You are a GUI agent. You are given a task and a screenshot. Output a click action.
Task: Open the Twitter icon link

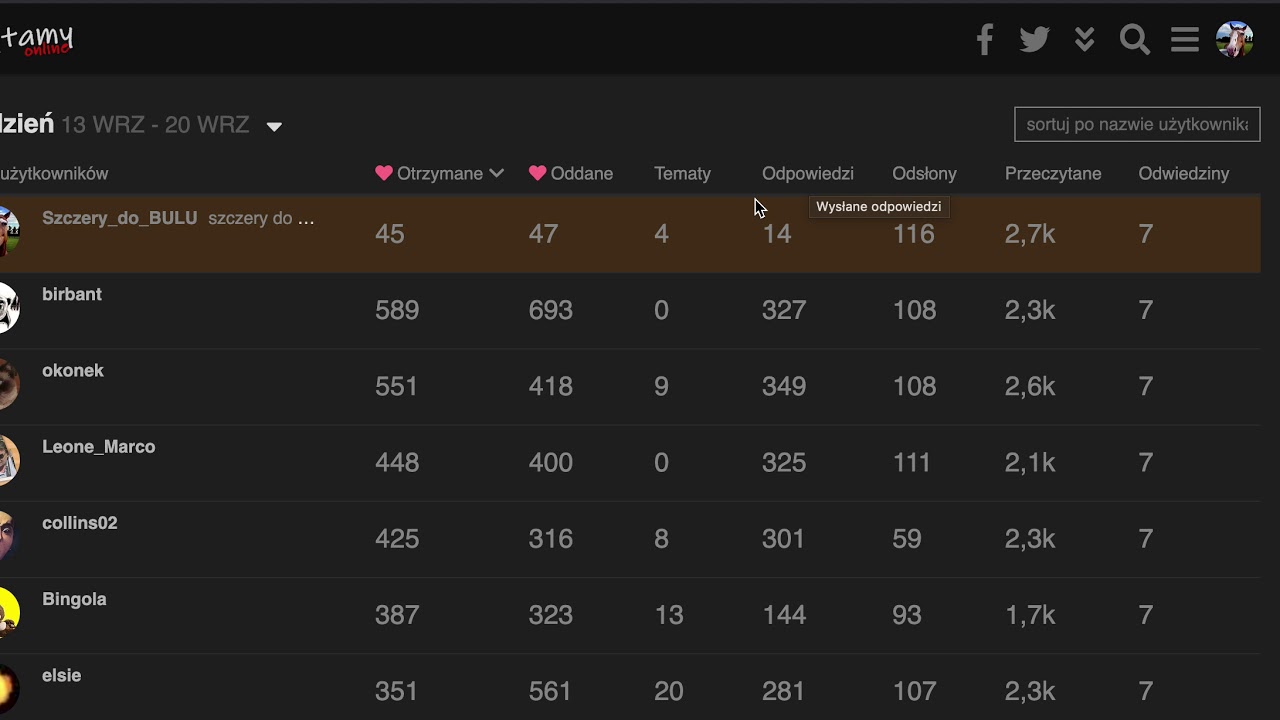(x=1034, y=40)
